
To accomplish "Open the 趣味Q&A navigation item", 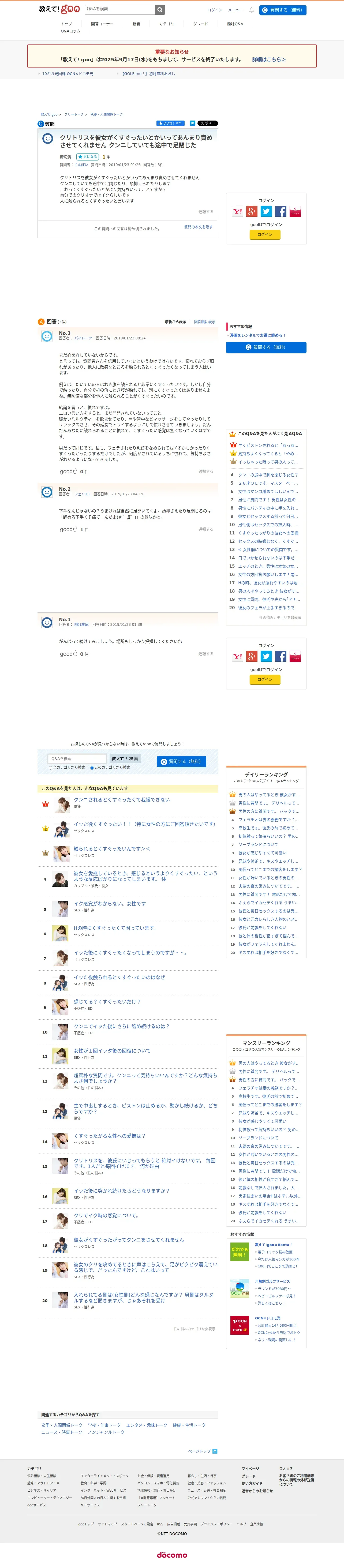I will [235, 24].
